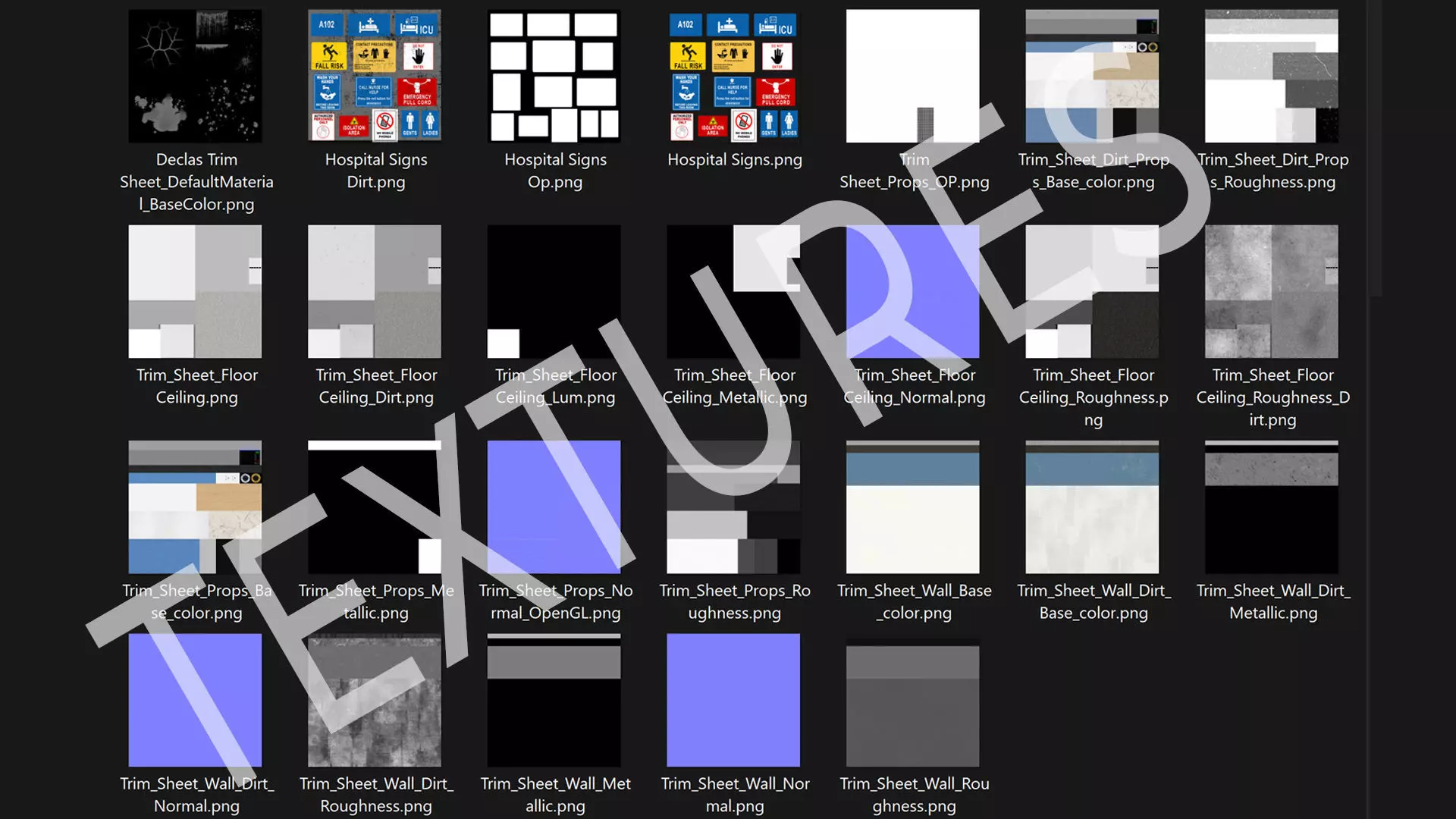Select Trim_Sheet_Dirt_Props_Roughness.png file
Image resolution: width=1456 pixels, height=819 pixels.
(x=1271, y=76)
